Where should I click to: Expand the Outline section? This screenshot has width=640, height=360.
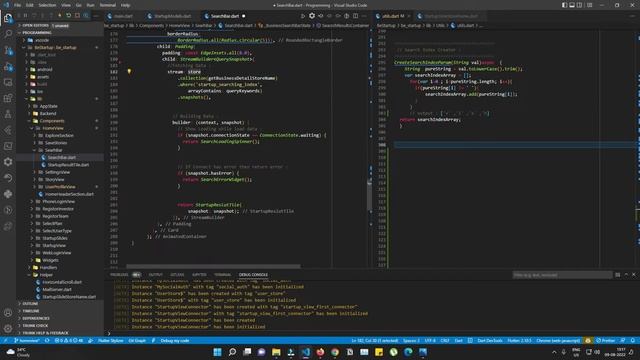coord(60,304)
